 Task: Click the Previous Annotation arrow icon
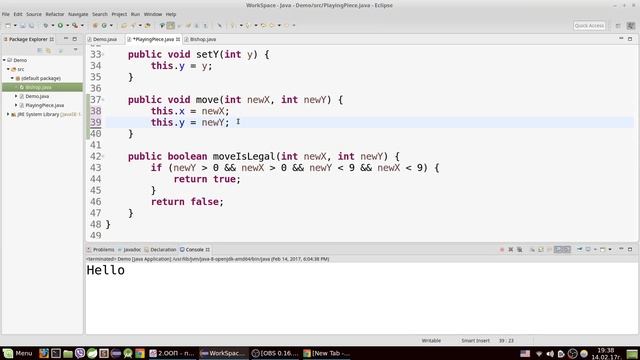pyautogui.click(x=248, y=25)
